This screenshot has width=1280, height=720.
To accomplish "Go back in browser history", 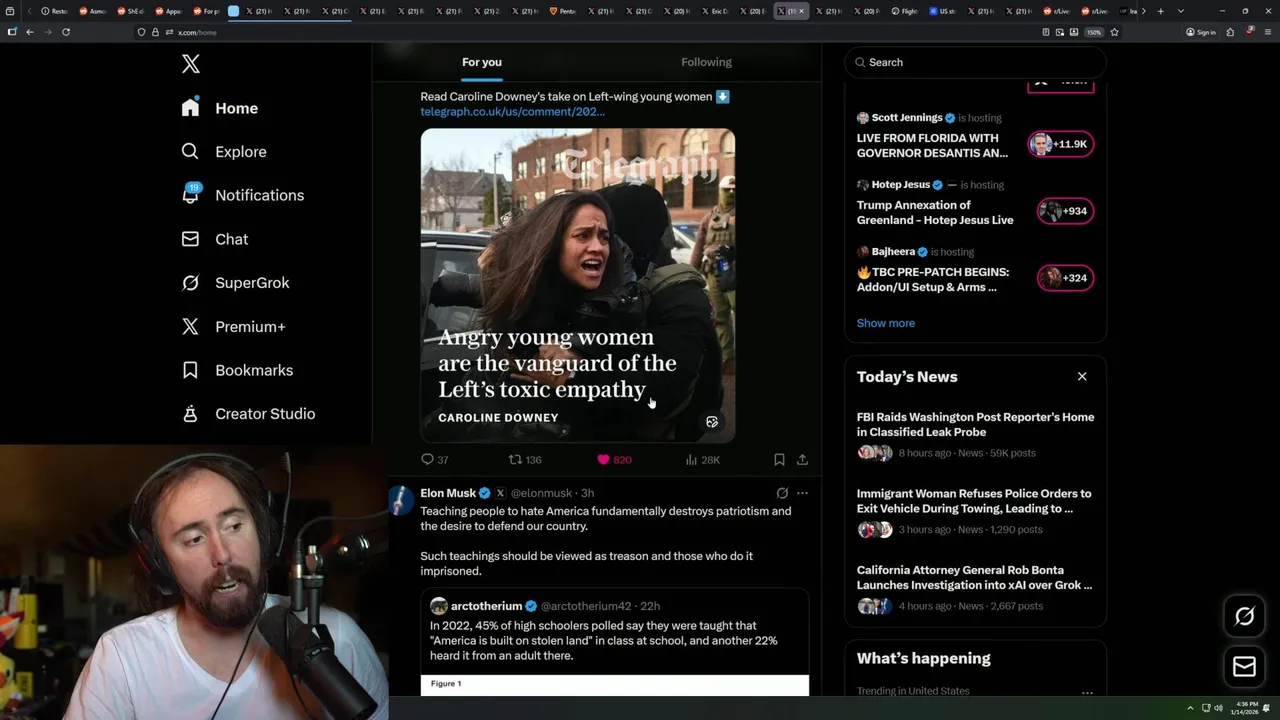I will click(30, 32).
